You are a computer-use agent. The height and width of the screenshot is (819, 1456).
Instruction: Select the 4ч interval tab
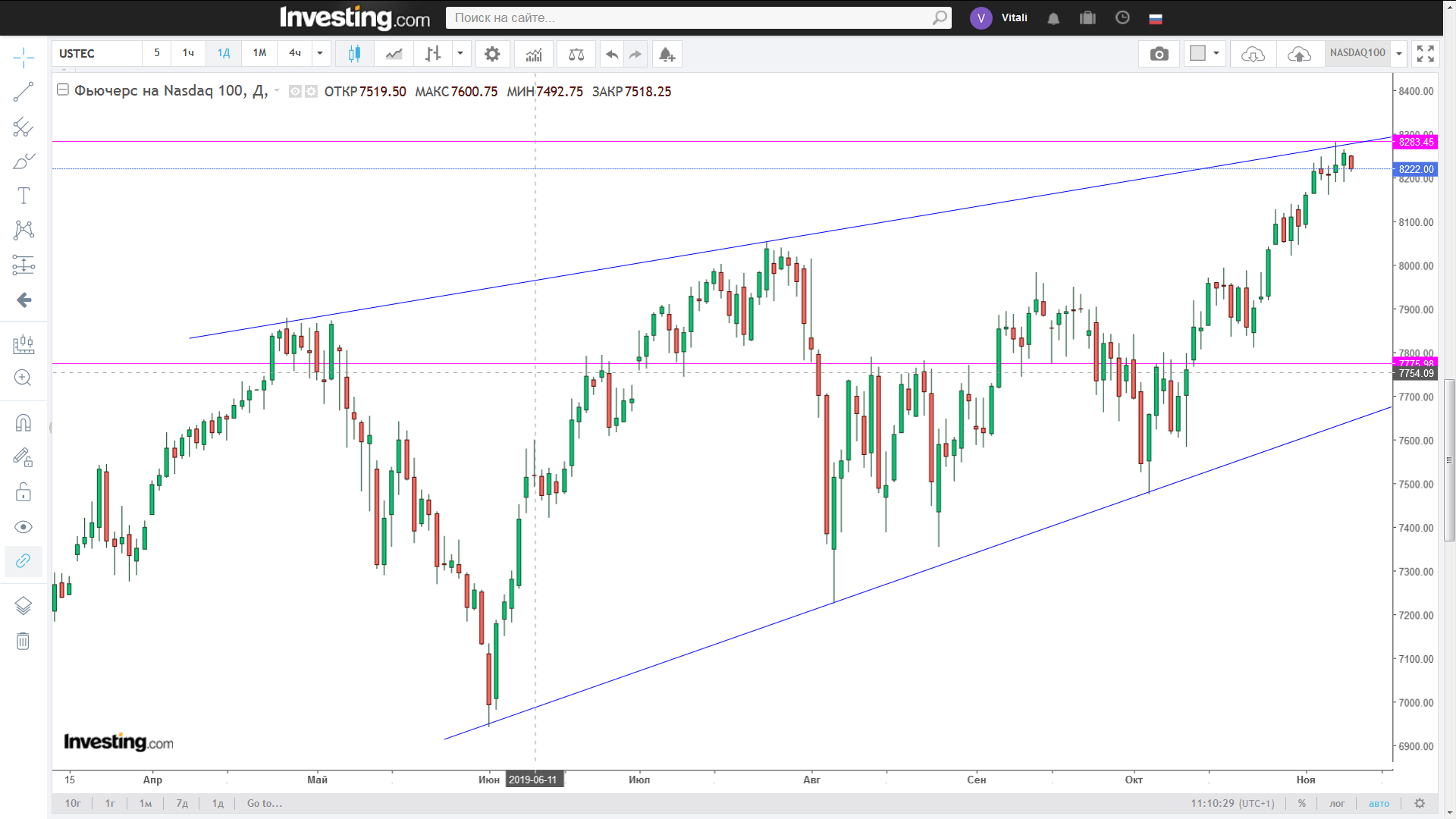294,53
